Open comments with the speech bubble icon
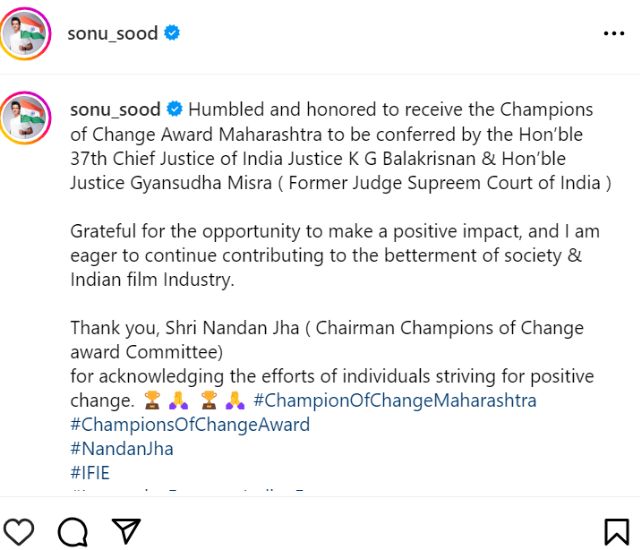Viewport: 640px width, 550px height. click(x=72, y=530)
